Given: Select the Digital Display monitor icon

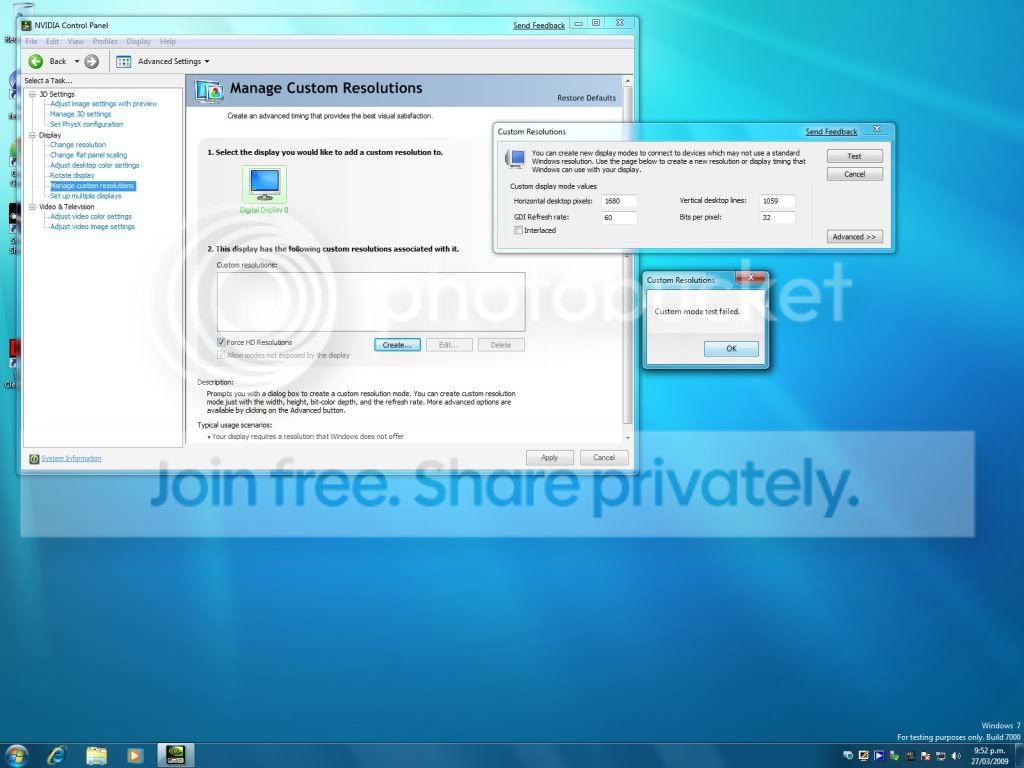Looking at the screenshot, I should click(264, 184).
